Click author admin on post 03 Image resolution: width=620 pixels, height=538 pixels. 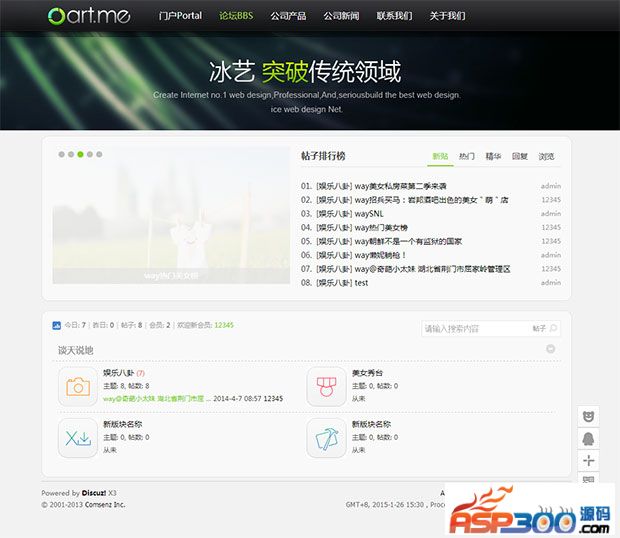551,213
